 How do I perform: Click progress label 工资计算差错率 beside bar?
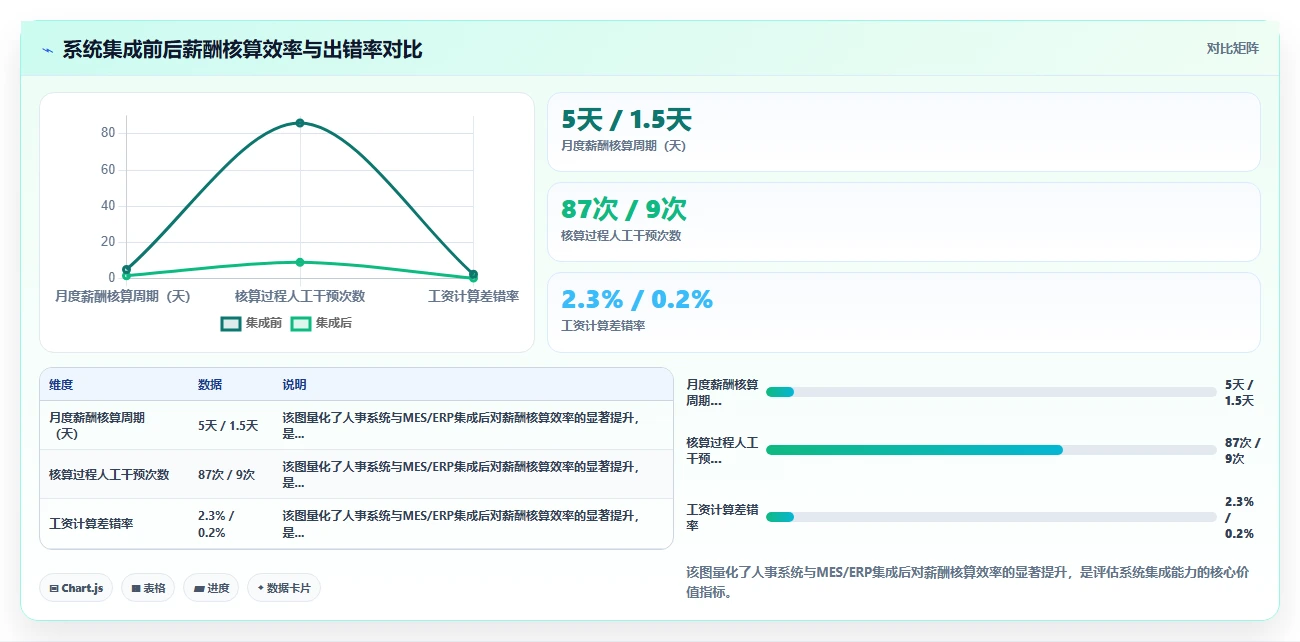[722, 517]
